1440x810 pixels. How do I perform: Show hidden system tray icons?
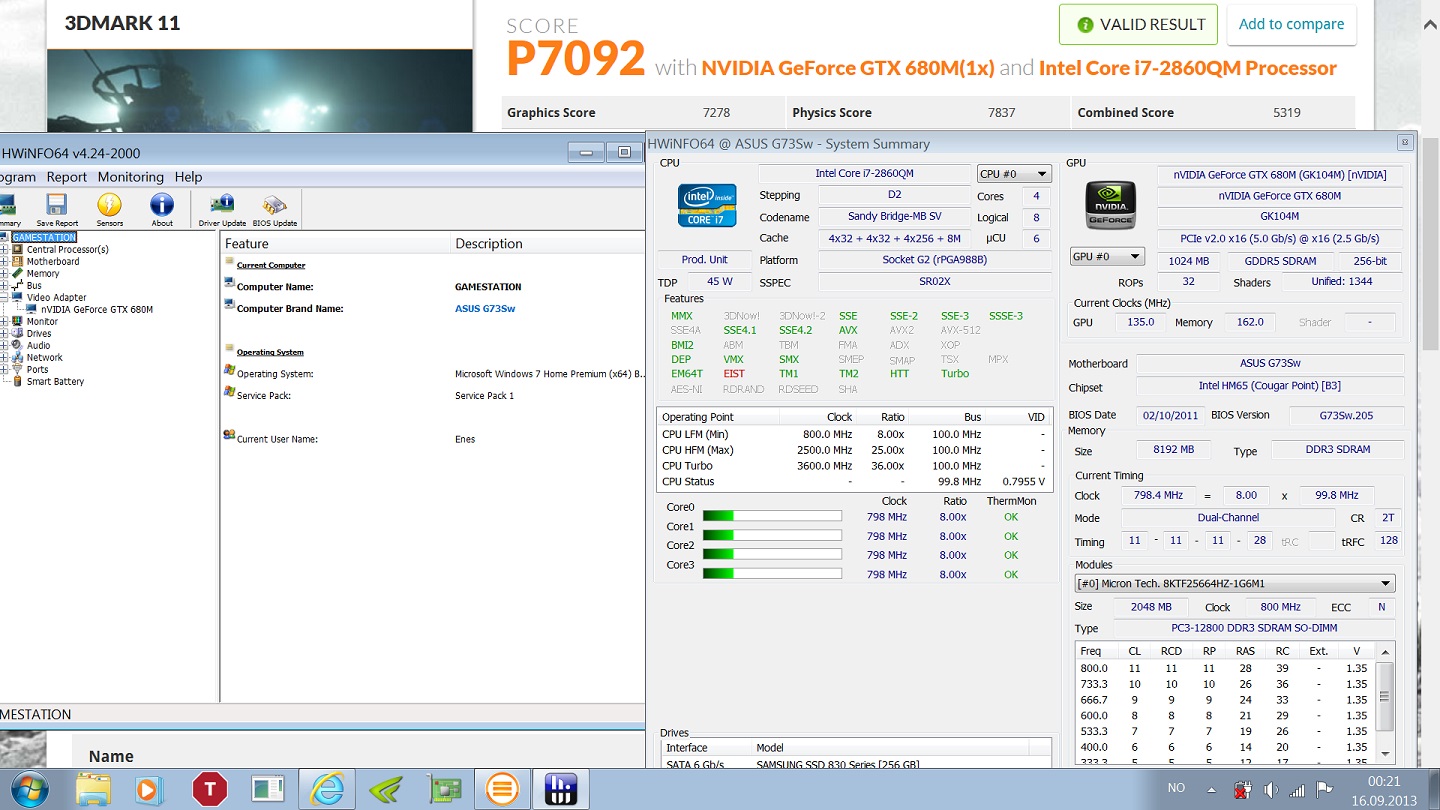[1211, 789]
